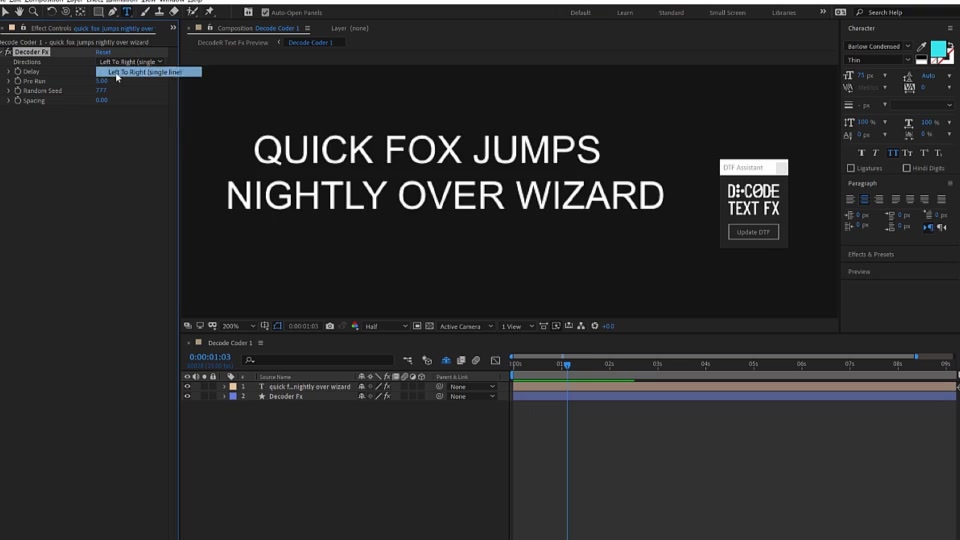Toggle Faux Bold text style
Viewport: 960px width, 540px height.
point(861,153)
